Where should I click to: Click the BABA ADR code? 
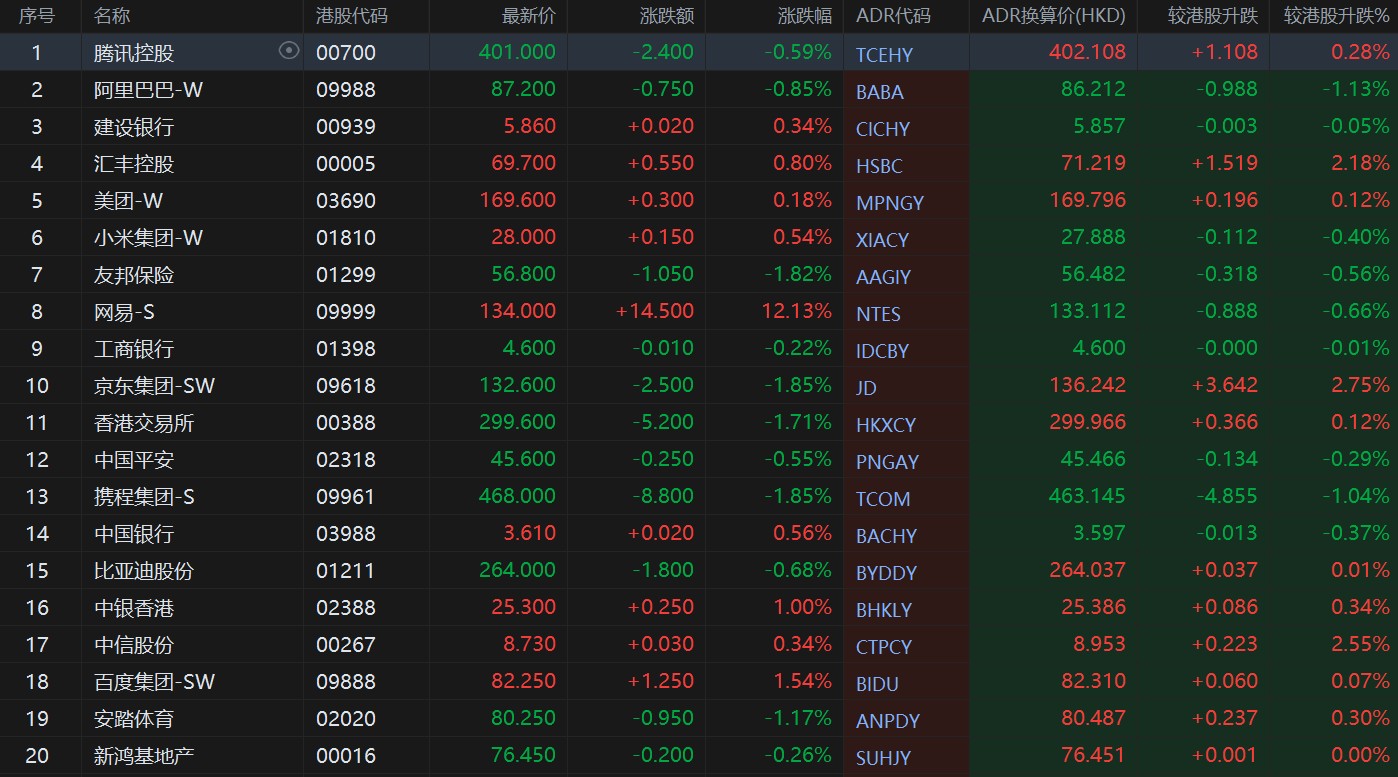point(880,92)
